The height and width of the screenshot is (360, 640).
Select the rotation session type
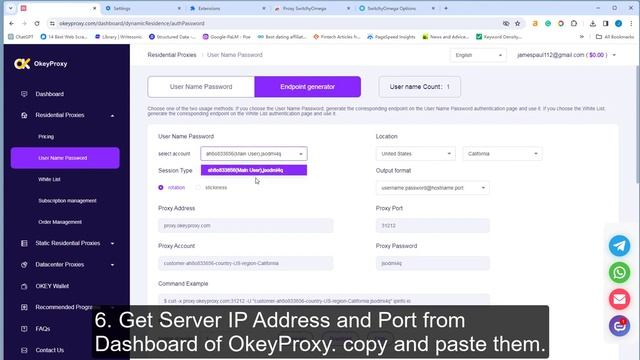point(161,187)
